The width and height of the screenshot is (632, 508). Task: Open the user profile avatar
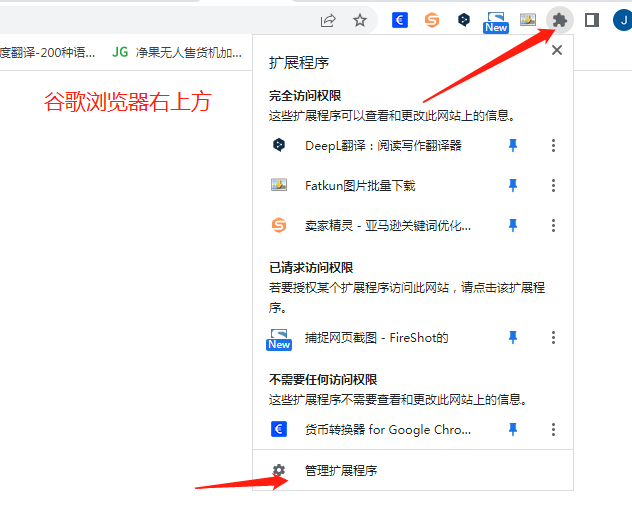(622, 20)
